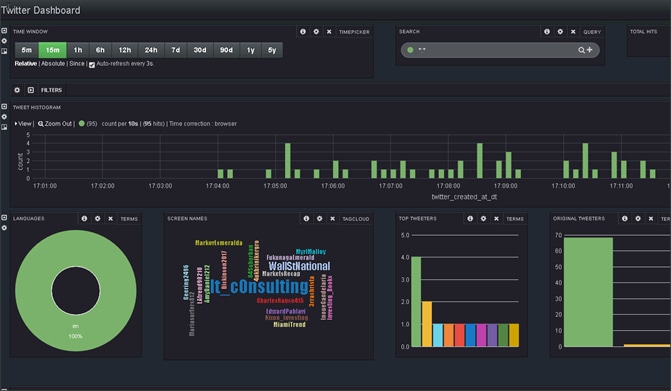Select the 6h time range
Viewport: 671px width, 391px height.
tap(100, 50)
